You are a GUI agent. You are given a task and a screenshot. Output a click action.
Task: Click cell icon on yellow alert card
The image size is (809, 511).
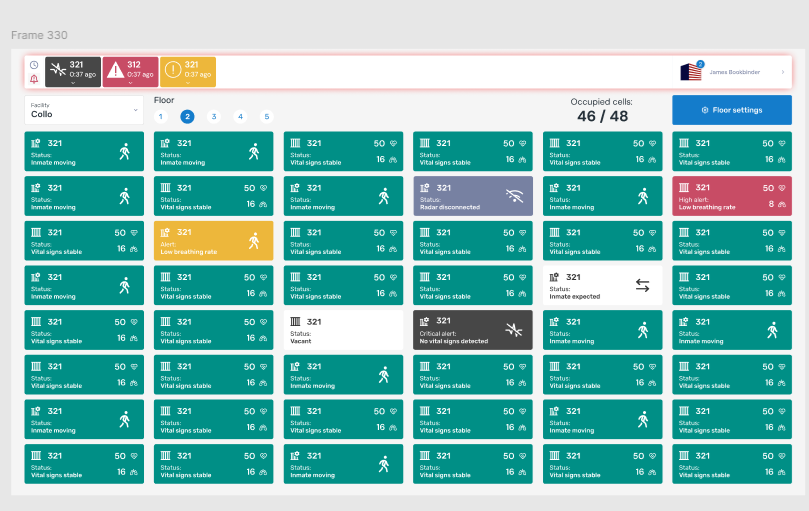(165, 232)
